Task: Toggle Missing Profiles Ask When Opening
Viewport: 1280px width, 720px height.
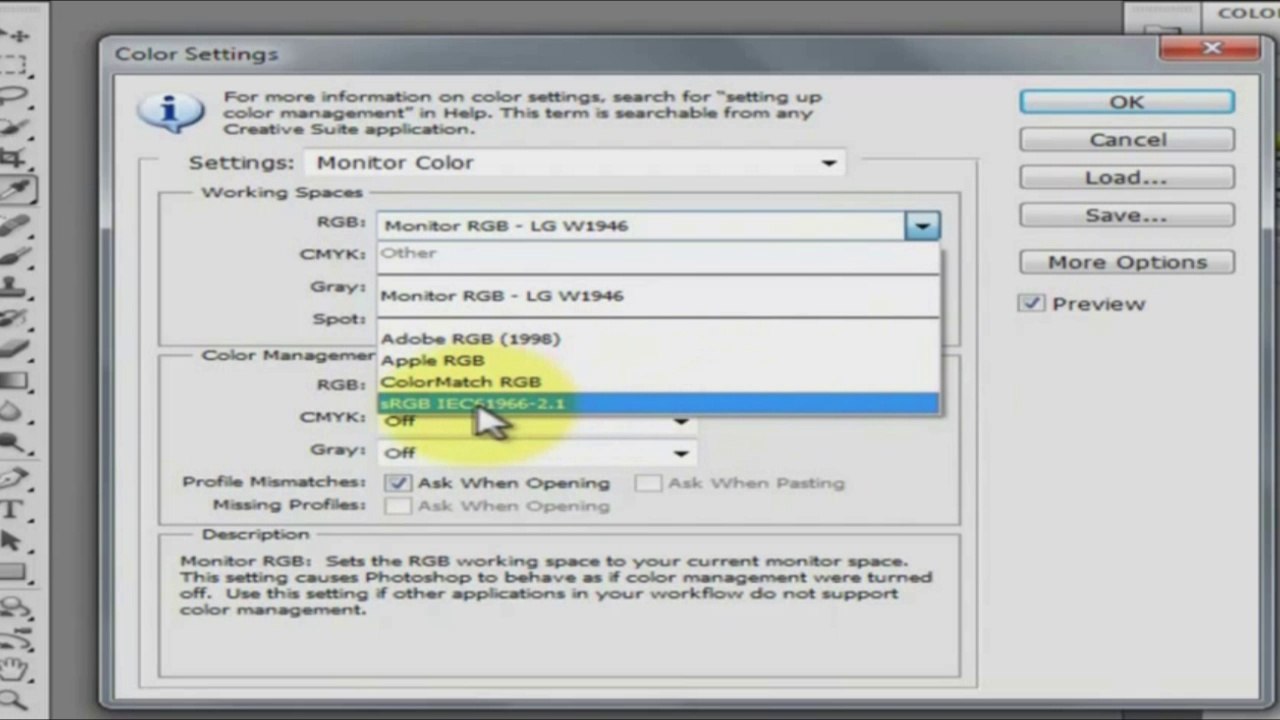Action: 398,506
